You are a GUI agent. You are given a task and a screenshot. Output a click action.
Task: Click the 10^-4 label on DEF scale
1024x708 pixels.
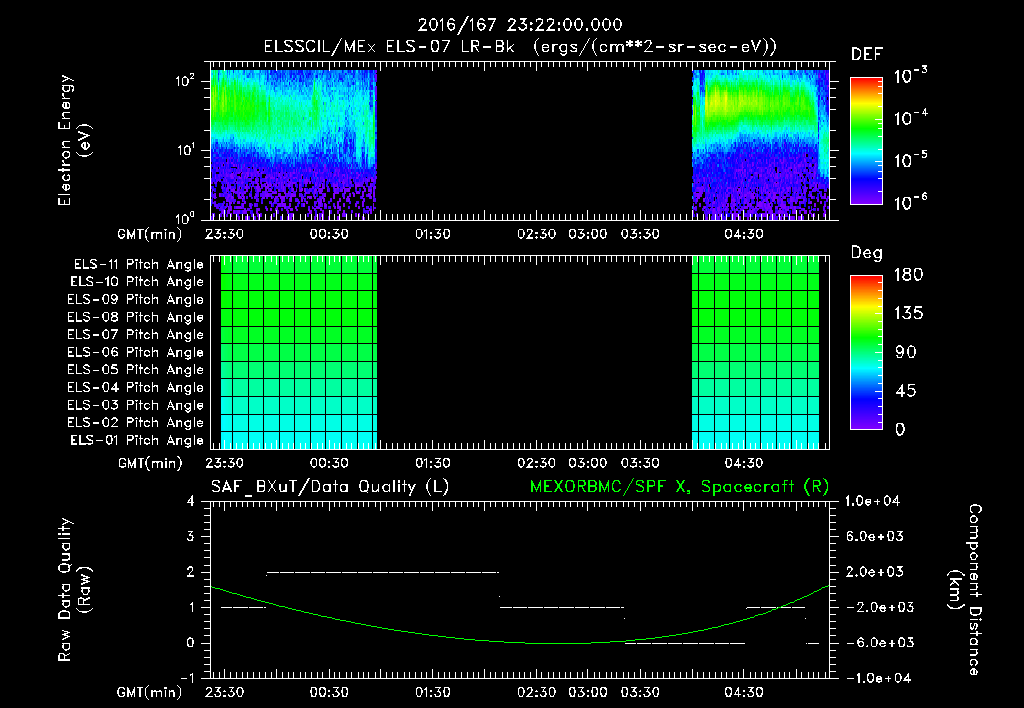pyautogui.click(x=911, y=118)
